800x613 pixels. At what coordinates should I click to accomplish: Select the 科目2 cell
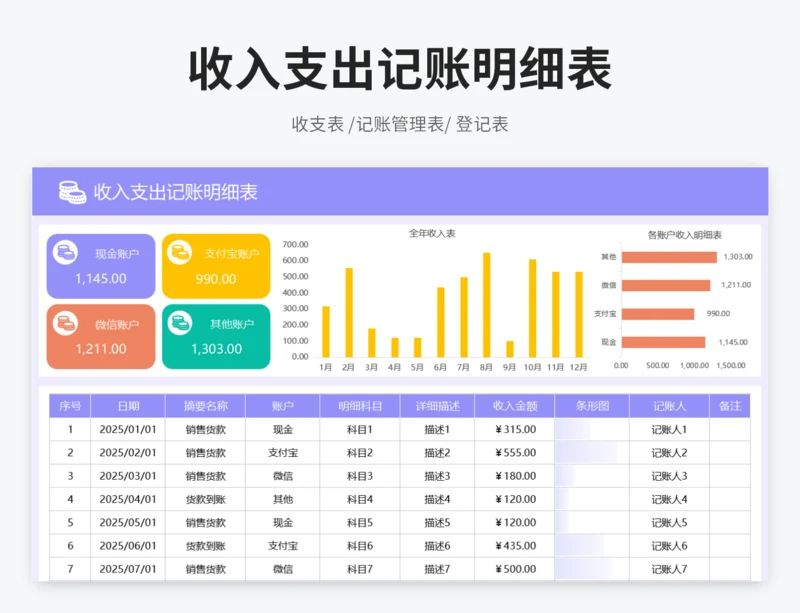tap(360, 453)
